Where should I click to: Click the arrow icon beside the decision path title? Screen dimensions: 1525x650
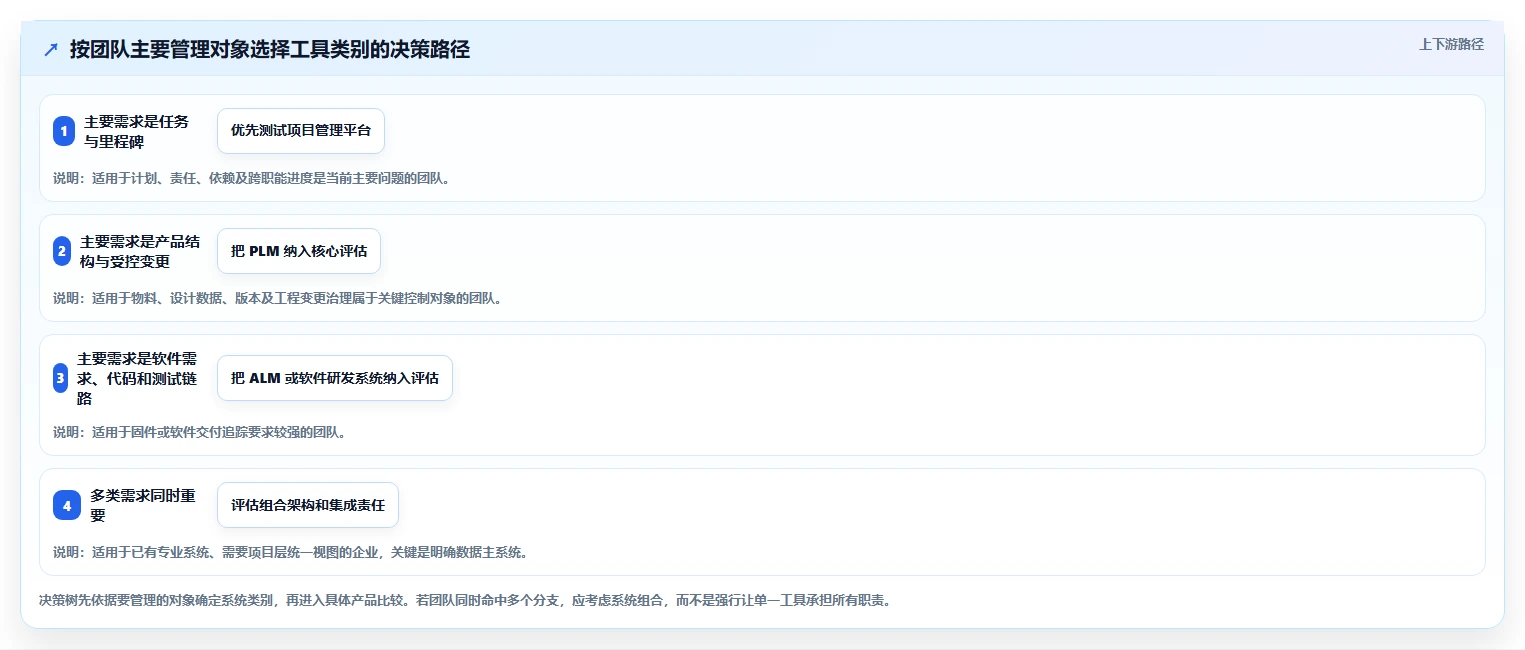(x=51, y=50)
